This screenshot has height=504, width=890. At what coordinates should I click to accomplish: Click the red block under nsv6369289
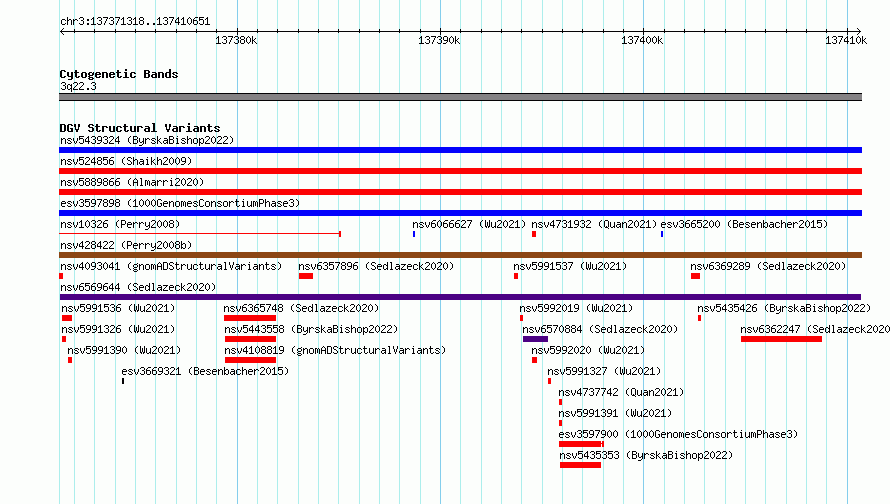click(695, 276)
